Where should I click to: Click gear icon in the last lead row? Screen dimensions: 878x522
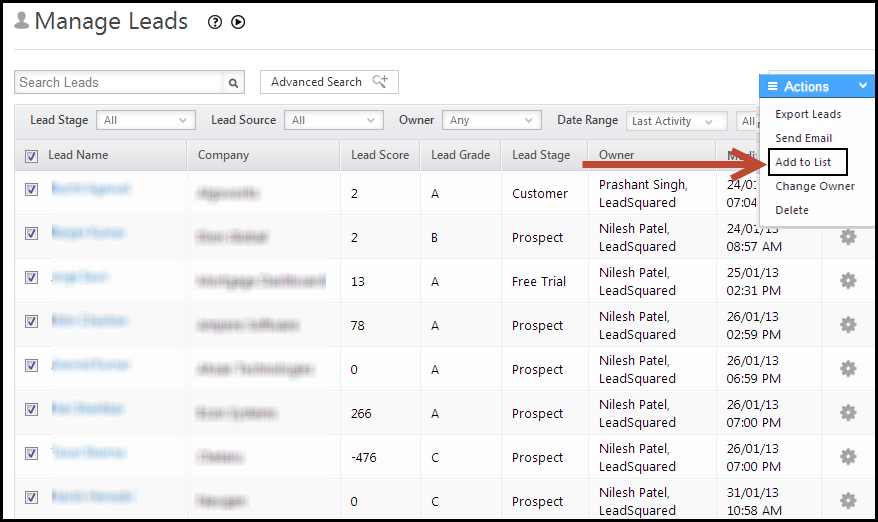tap(848, 501)
